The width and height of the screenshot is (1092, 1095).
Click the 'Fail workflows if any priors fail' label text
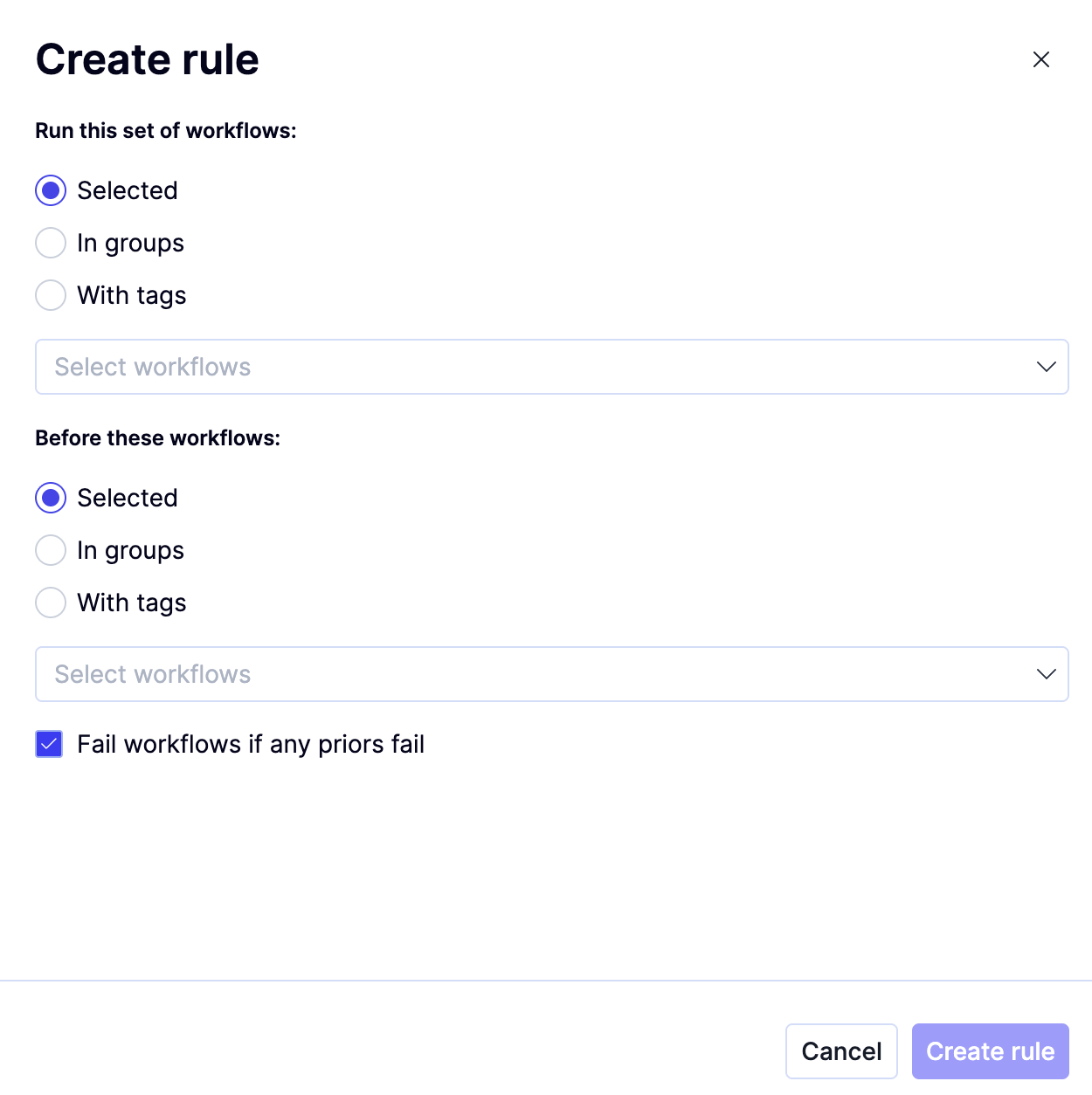pyautogui.click(x=251, y=744)
